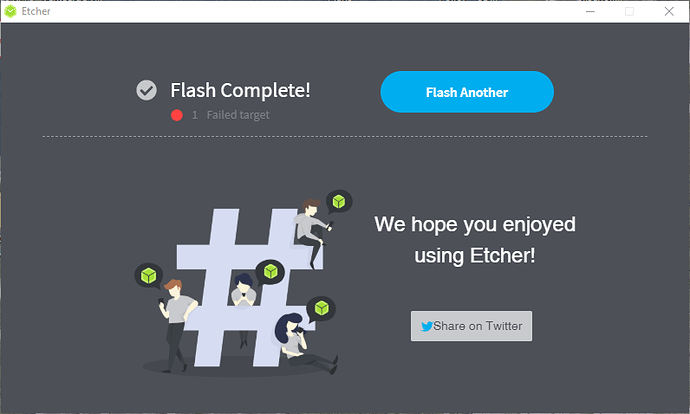Click the green cube bubble above seated woman

click(321, 308)
